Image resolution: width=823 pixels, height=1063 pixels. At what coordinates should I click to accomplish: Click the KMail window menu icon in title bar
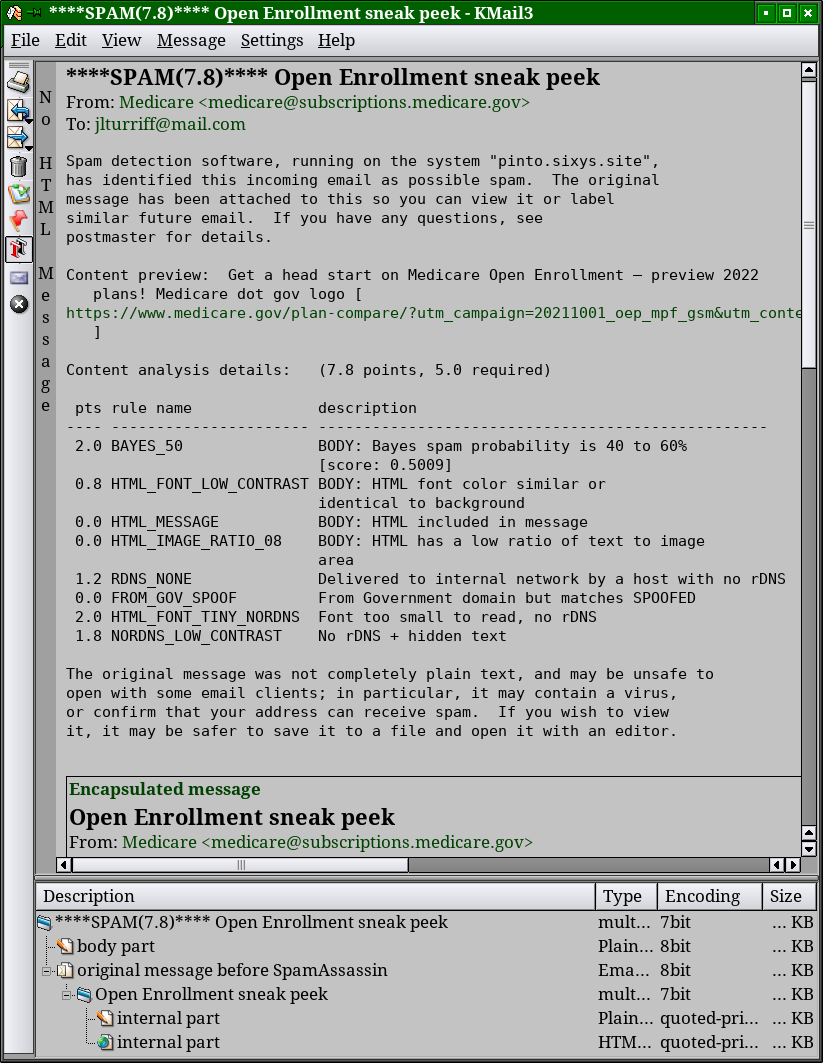[14, 13]
